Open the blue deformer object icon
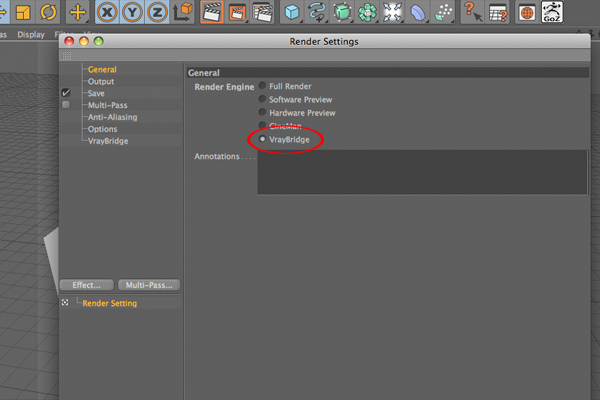The width and height of the screenshot is (600, 400). pyautogui.click(x=417, y=12)
